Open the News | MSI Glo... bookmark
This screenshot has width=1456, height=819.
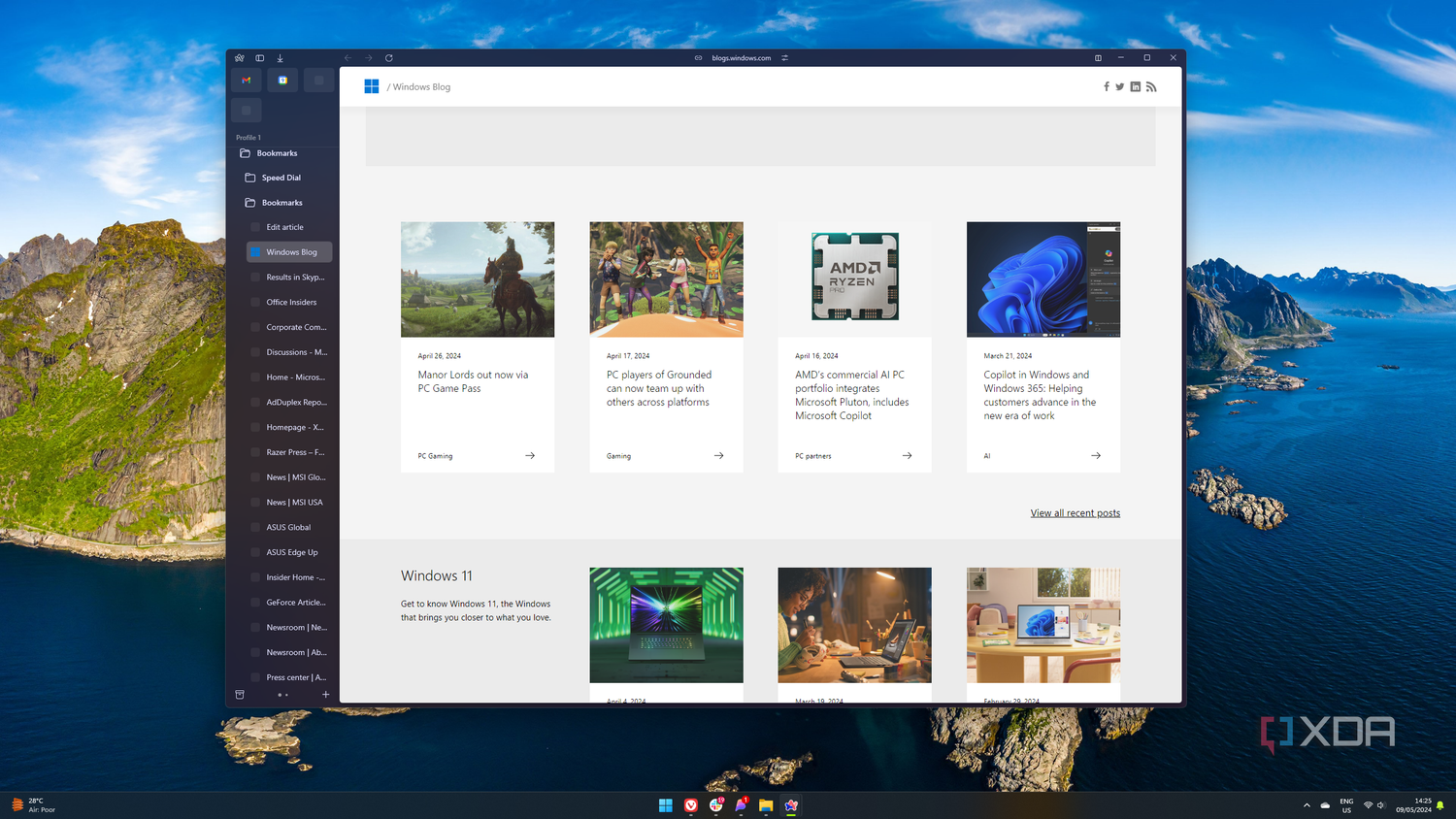289,477
